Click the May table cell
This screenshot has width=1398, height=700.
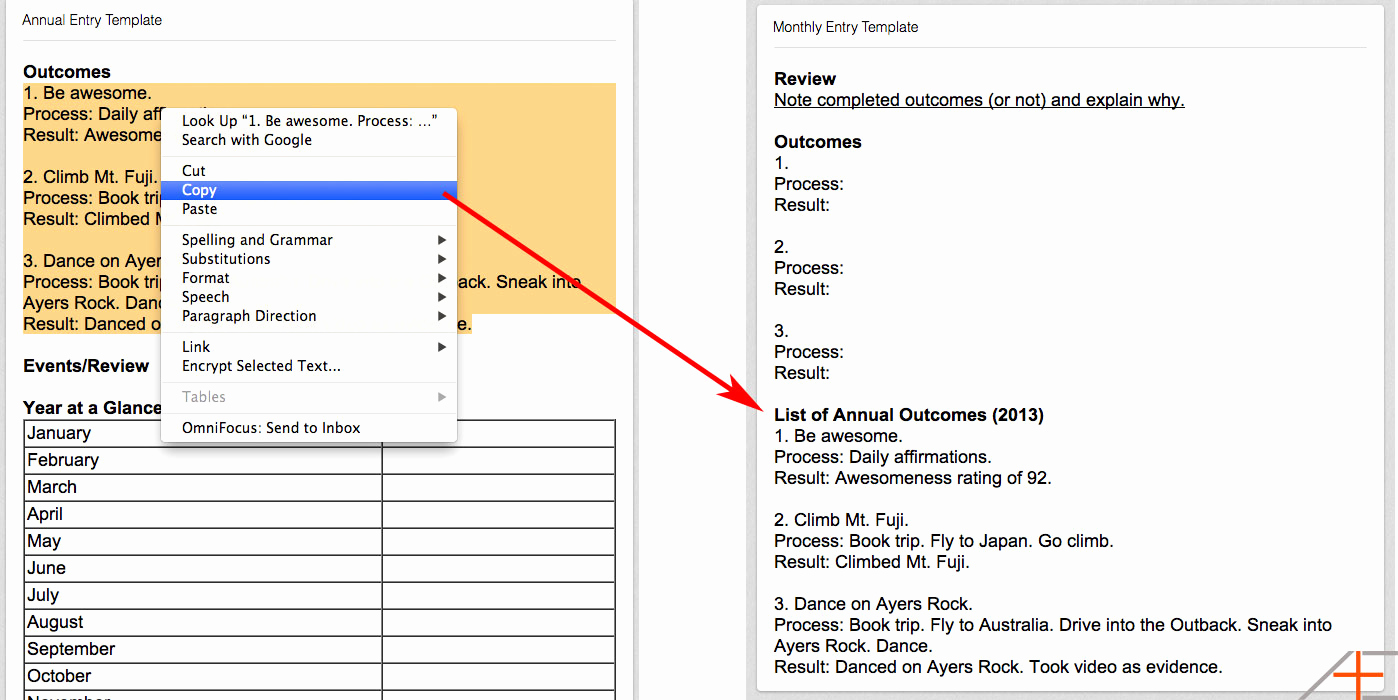pos(203,541)
